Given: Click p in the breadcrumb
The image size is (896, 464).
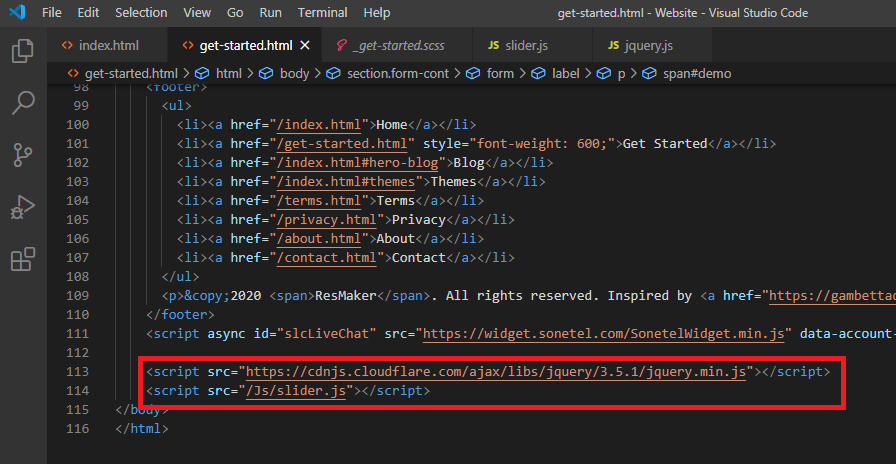Looking at the screenshot, I should pos(621,74).
